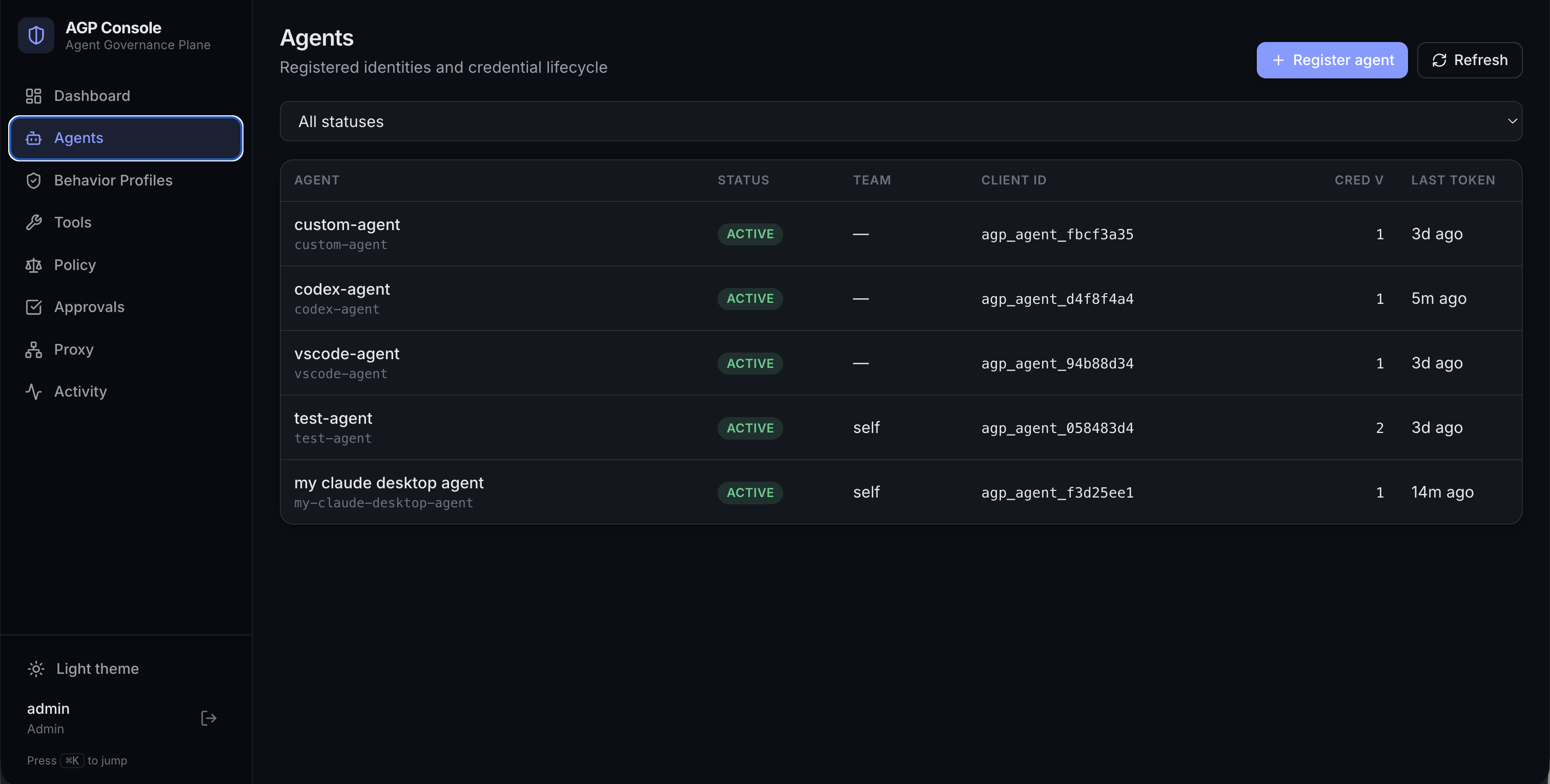Viewport: 1550px width, 784px height.
Task: Click the Proxy network icon
Action: point(34,349)
